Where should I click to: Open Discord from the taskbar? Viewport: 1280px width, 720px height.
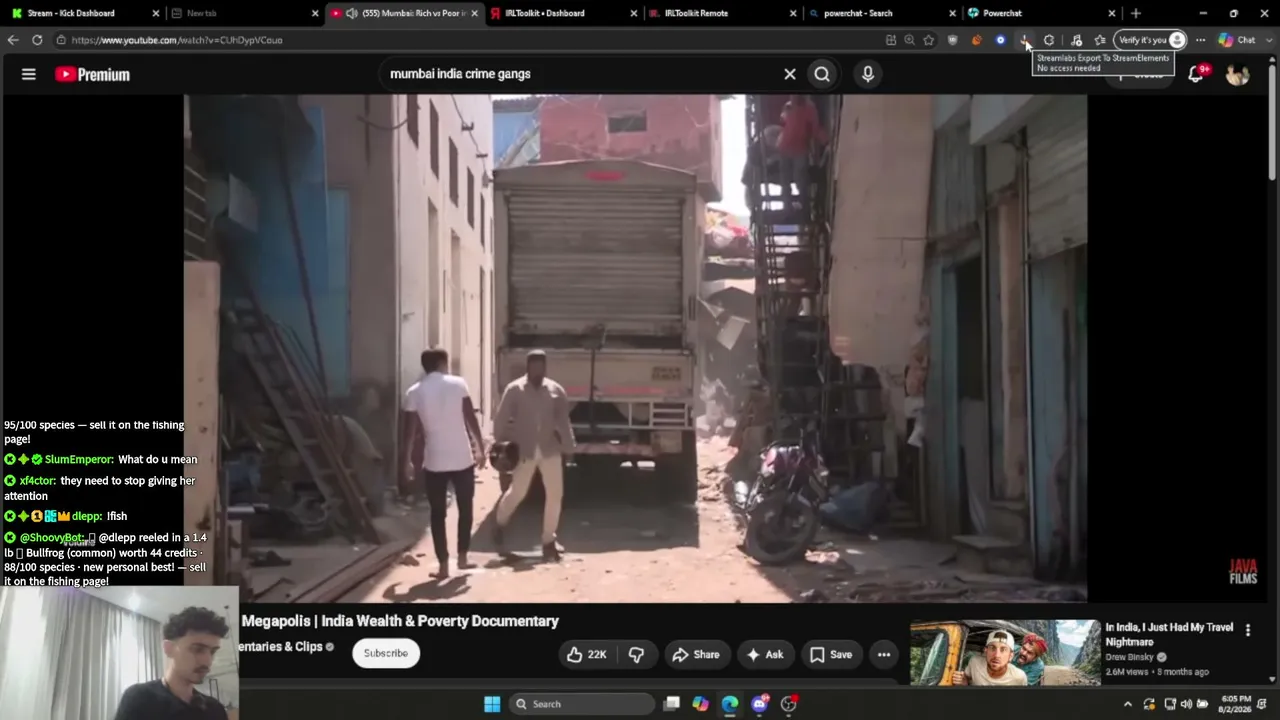759,704
